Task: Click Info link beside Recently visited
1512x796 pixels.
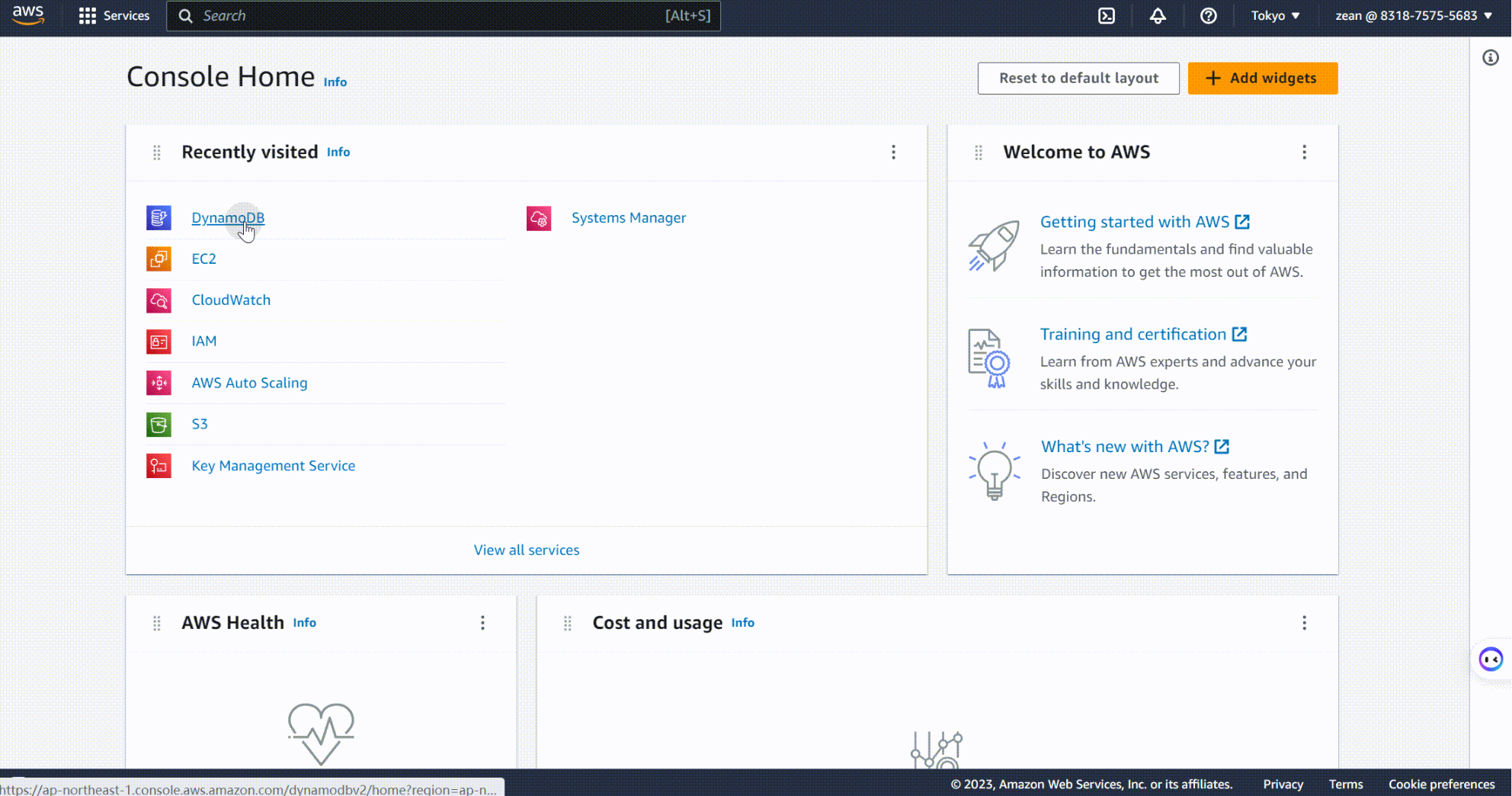Action: pos(338,152)
